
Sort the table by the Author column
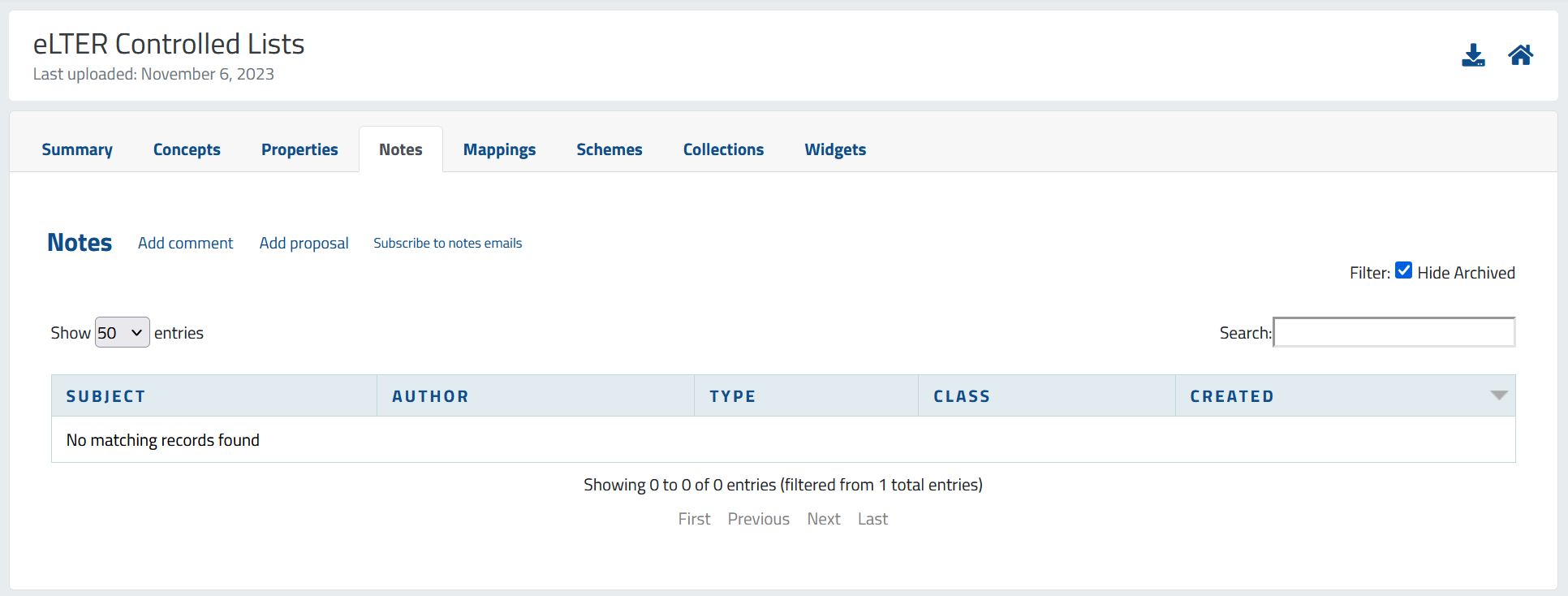[430, 396]
